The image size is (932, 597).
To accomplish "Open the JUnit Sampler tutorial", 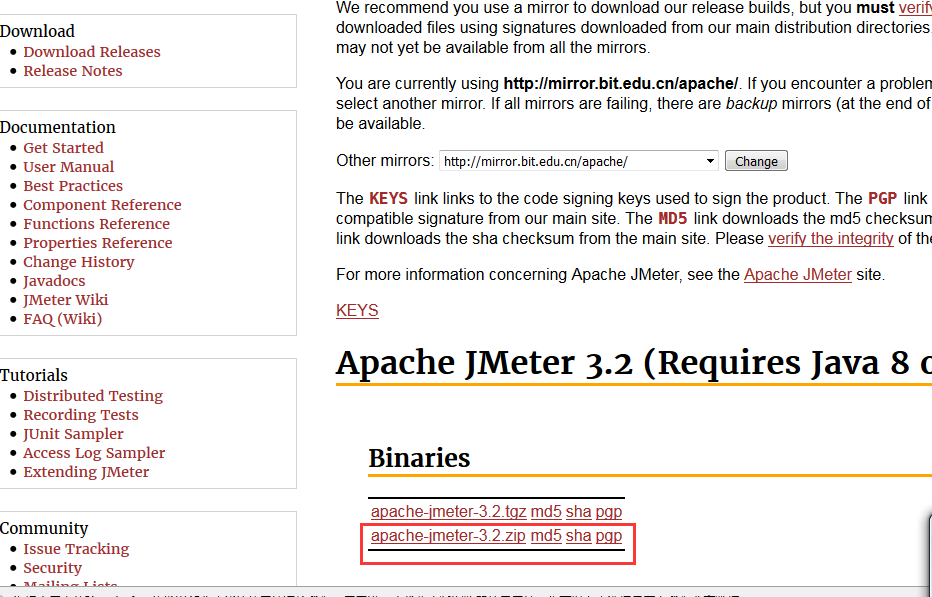I will coord(73,433).
